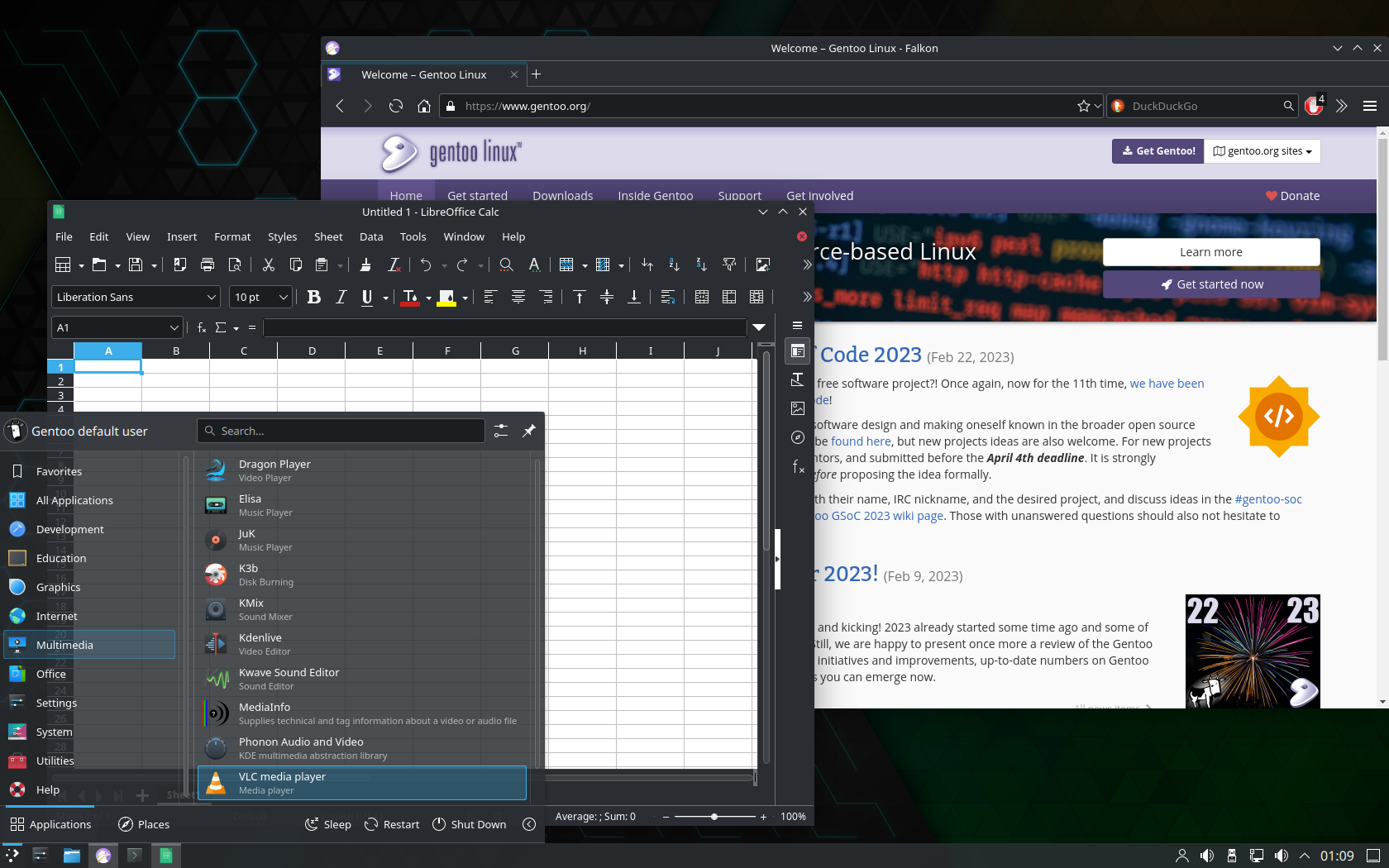Viewport: 1389px width, 868px height.
Task: Click the Print icon in Calc toolbar
Action: [x=208, y=265]
